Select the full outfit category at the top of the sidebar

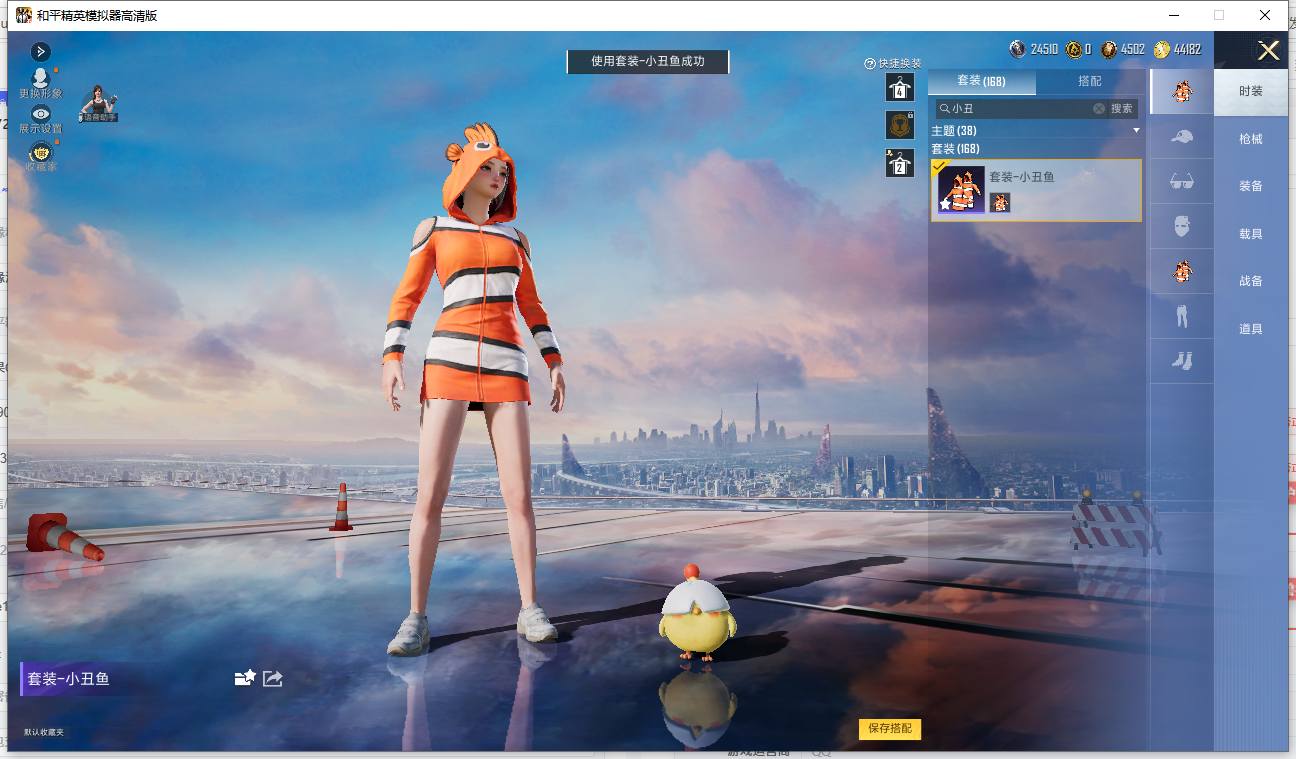coord(1182,91)
